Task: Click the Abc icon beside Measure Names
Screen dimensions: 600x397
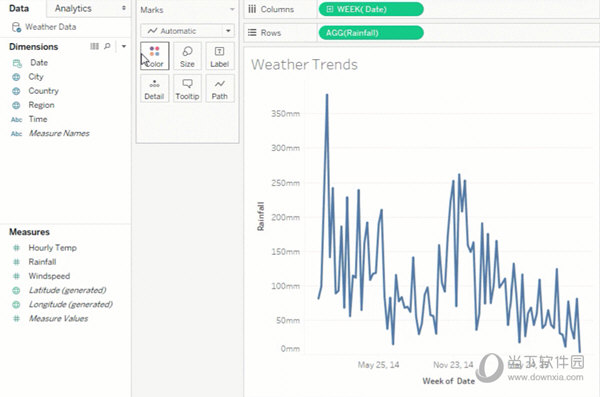Action: [16, 134]
